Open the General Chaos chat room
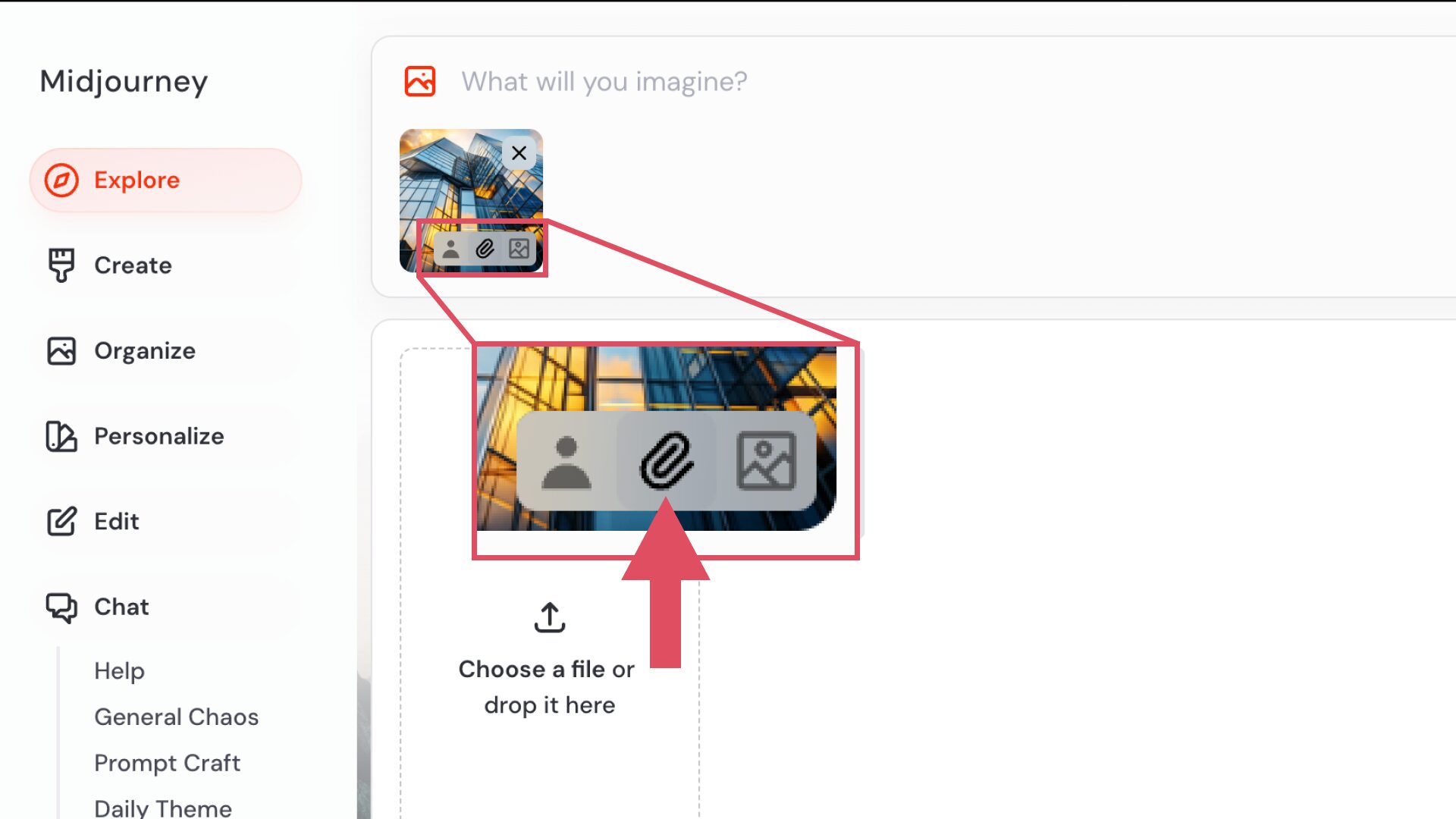The image size is (1456, 819). pos(176,717)
